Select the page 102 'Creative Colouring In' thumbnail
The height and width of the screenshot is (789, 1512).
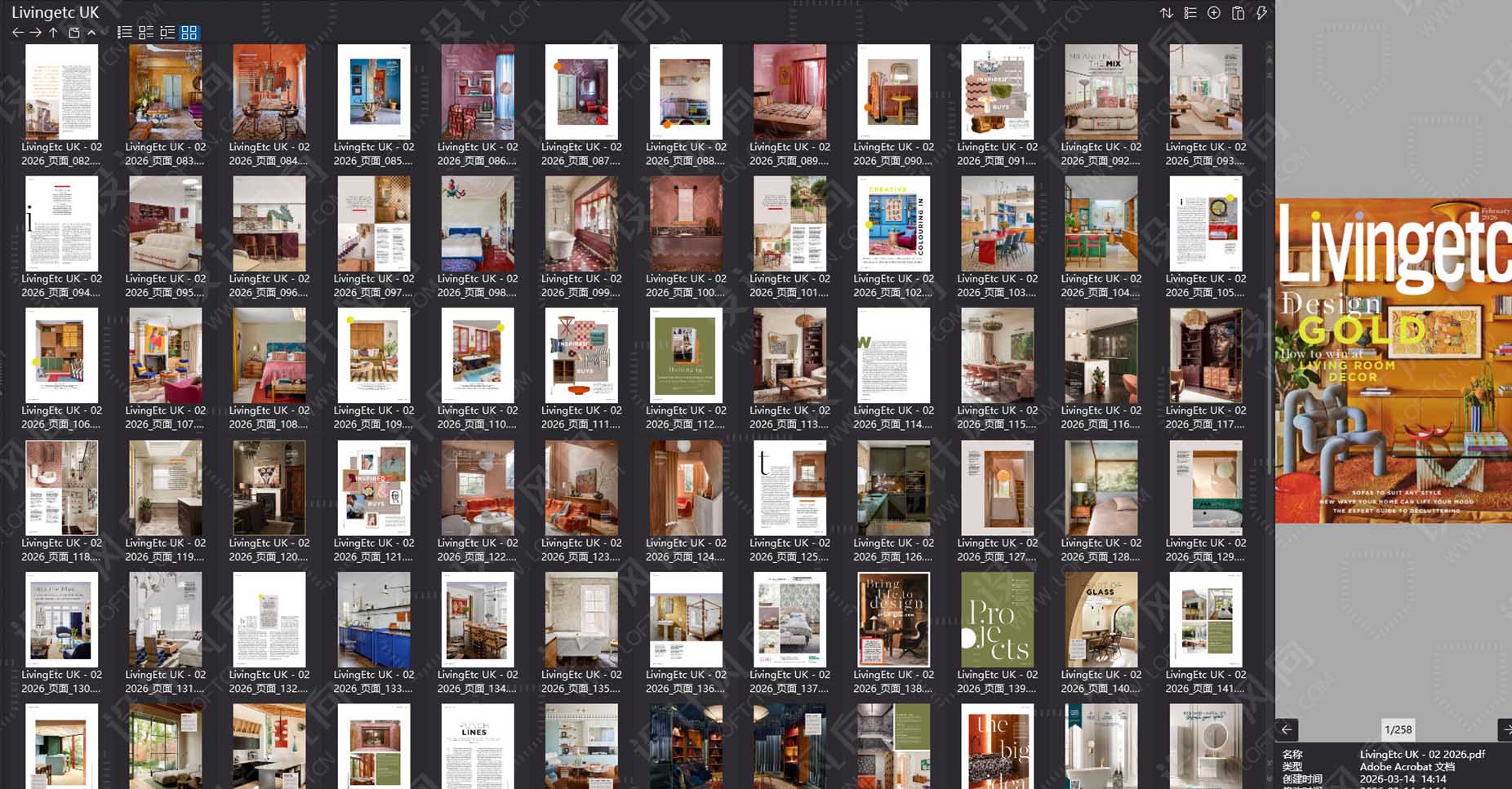[x=893, y=224]
